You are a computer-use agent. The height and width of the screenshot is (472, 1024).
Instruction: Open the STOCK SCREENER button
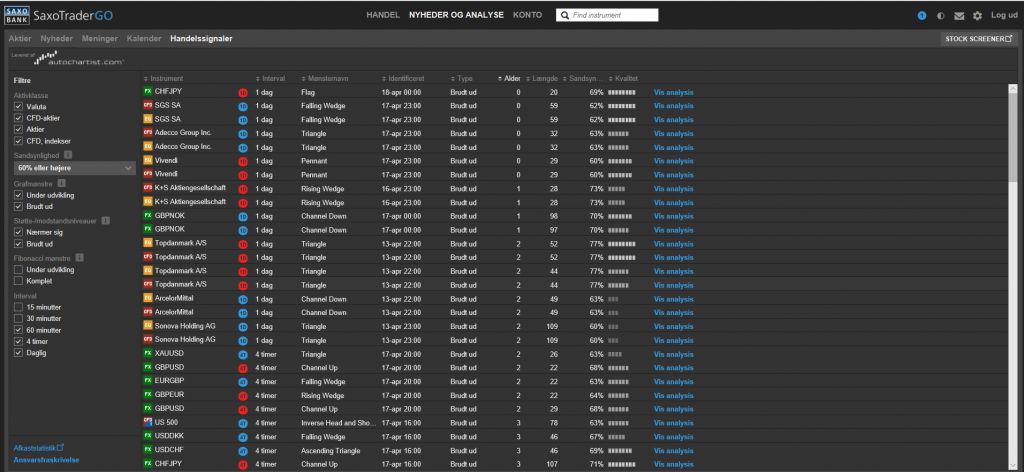[x=979, y=39]
